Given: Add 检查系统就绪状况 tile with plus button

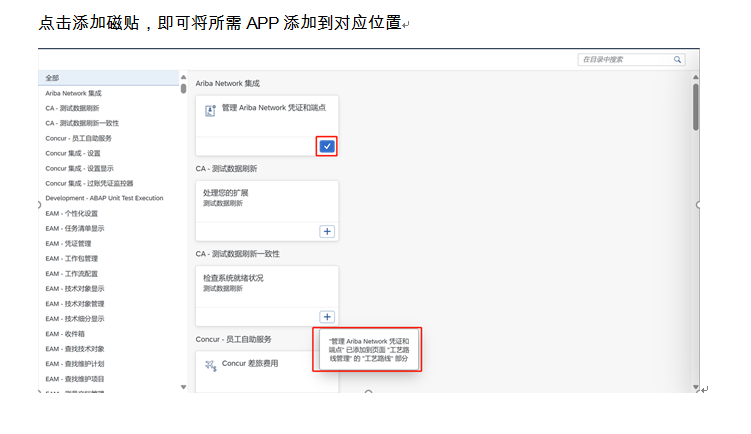Looking at the screenshot, I should click(327, 317).
